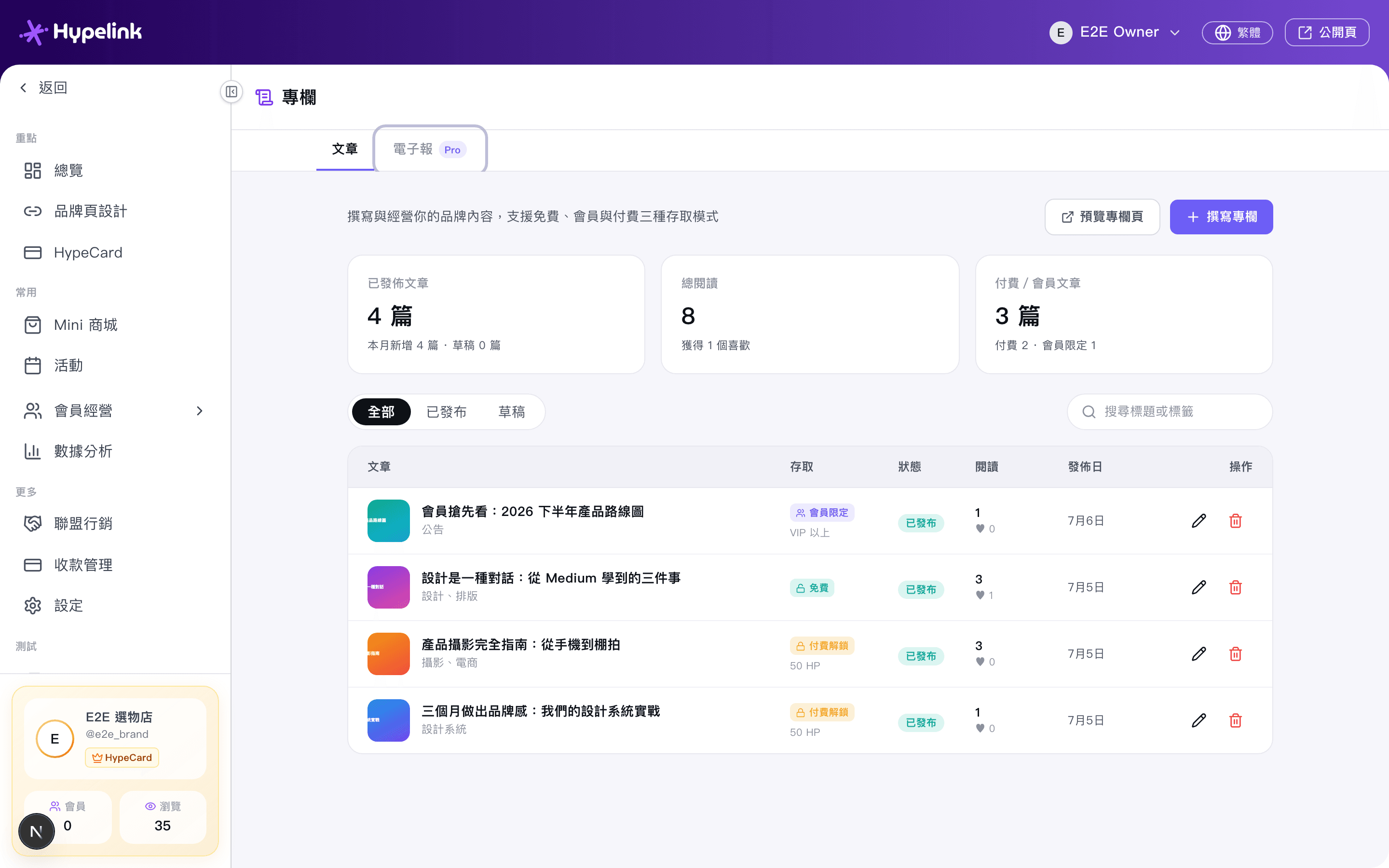Click the 會員 members stat tile

(68, 817)
